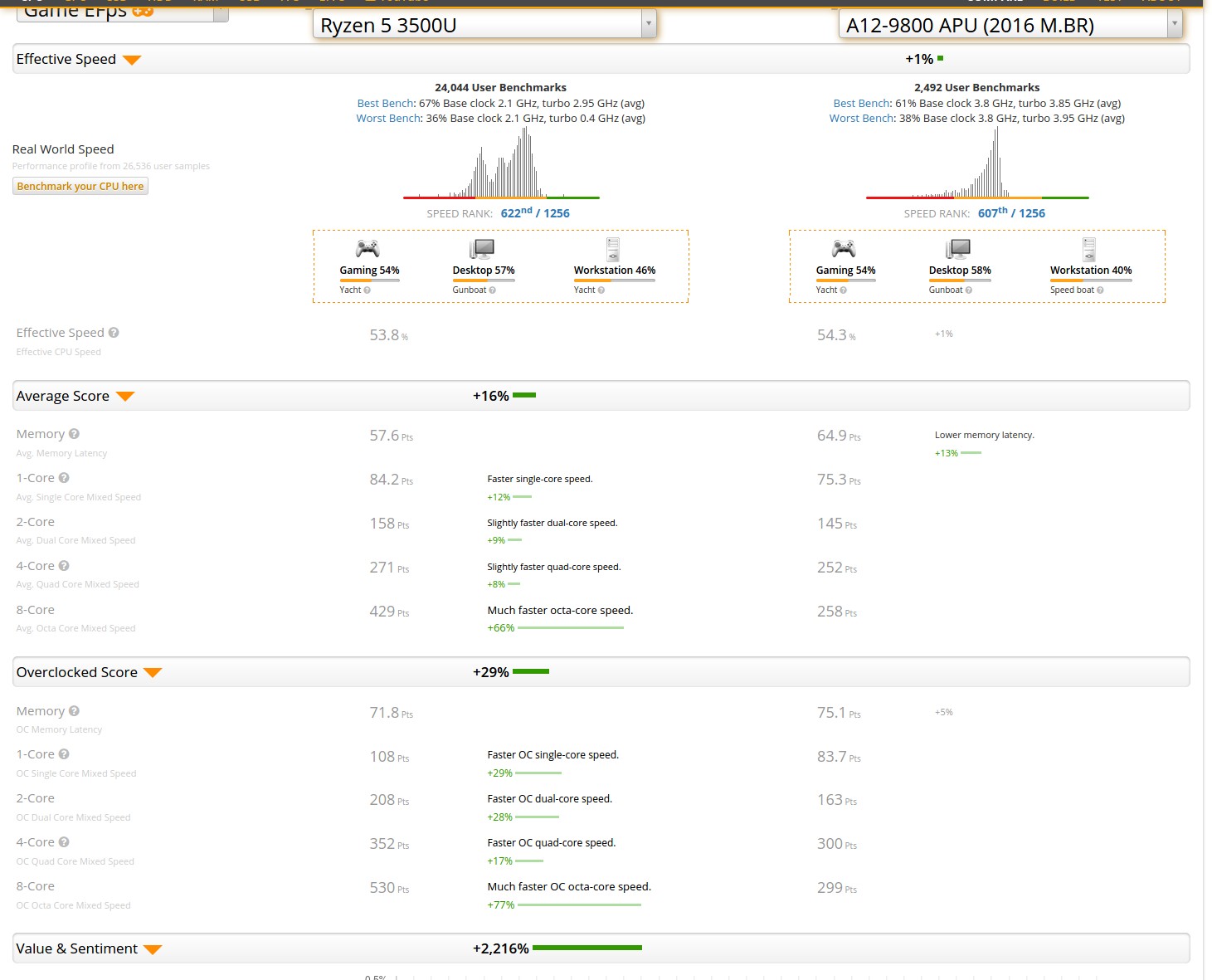Open the A12-9800 APU Worst Bench link

click(861, 118)
